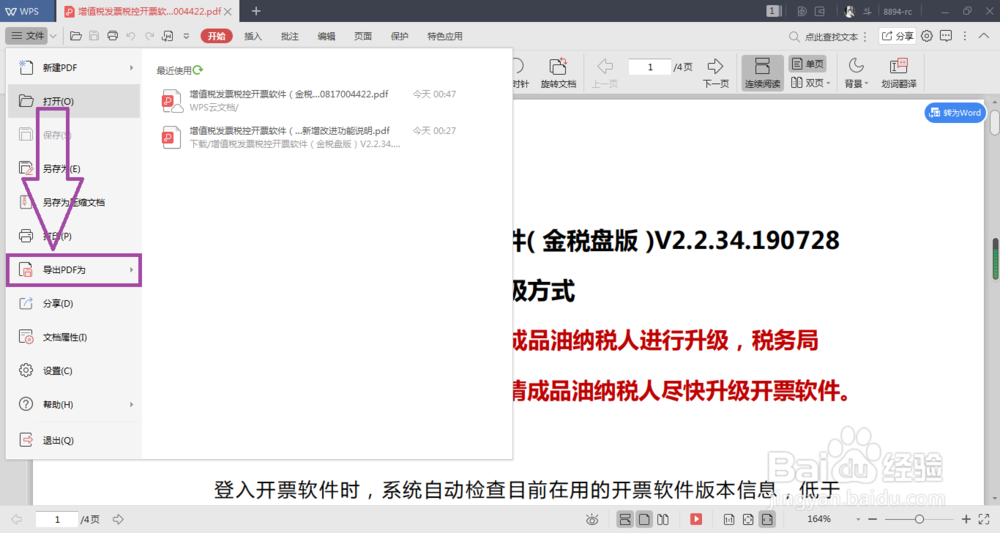Click zoom in plus button
This screenshot has height=533, width=1000.
click(x=966, y=520)
